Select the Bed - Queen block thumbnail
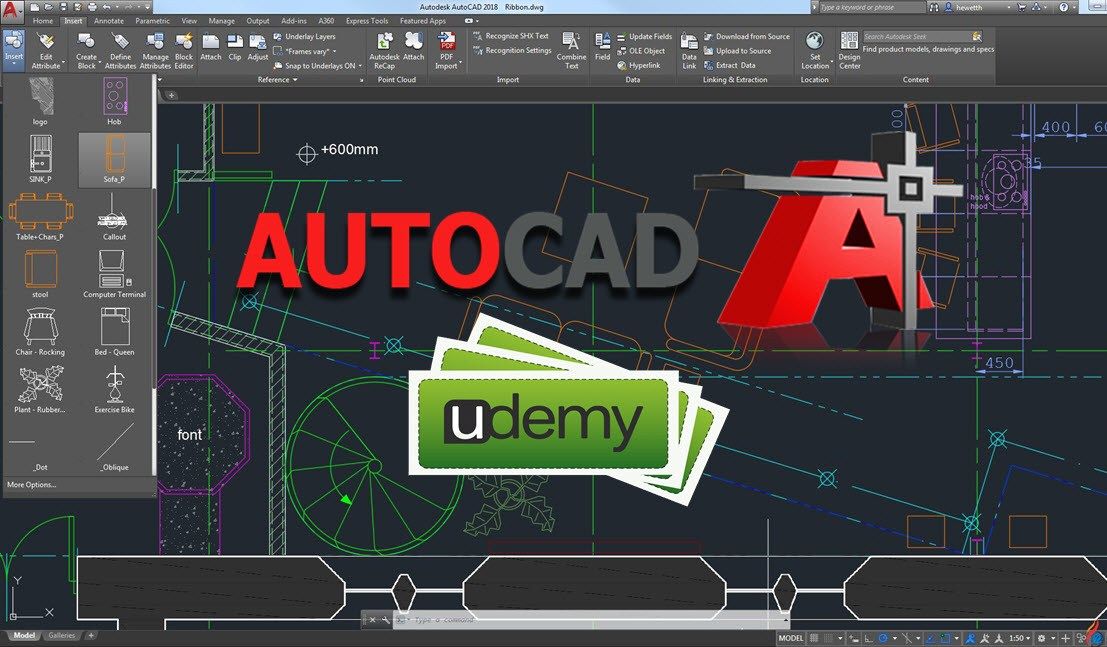Screen dimensions: 1107x647 tap(114, 331)
